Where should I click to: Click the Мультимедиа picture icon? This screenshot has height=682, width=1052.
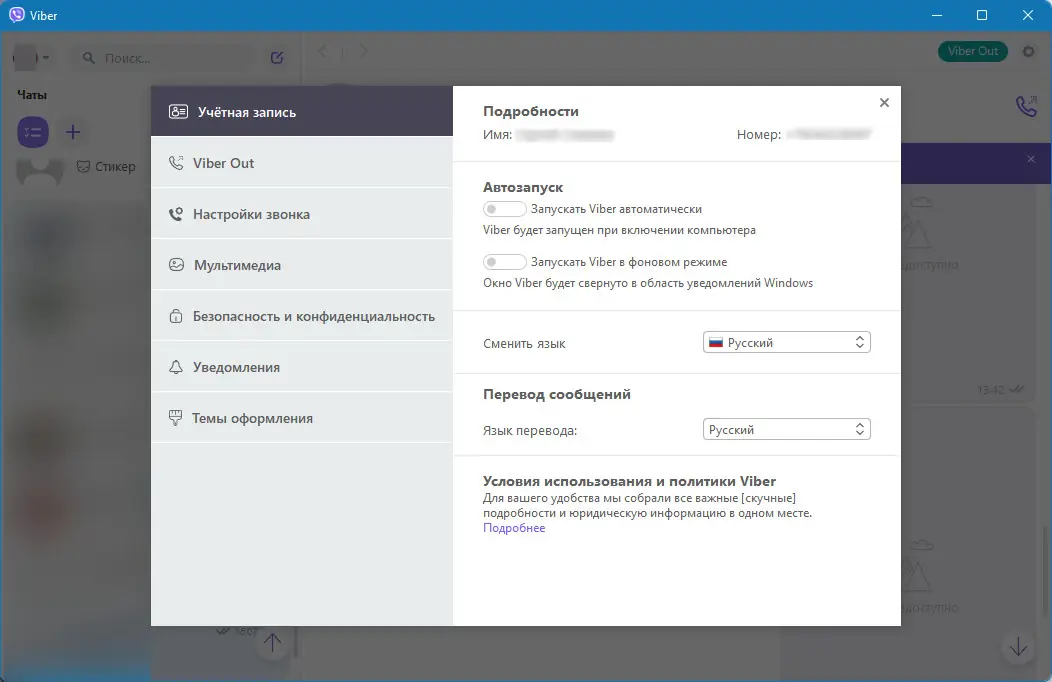[x=176, y=265]
